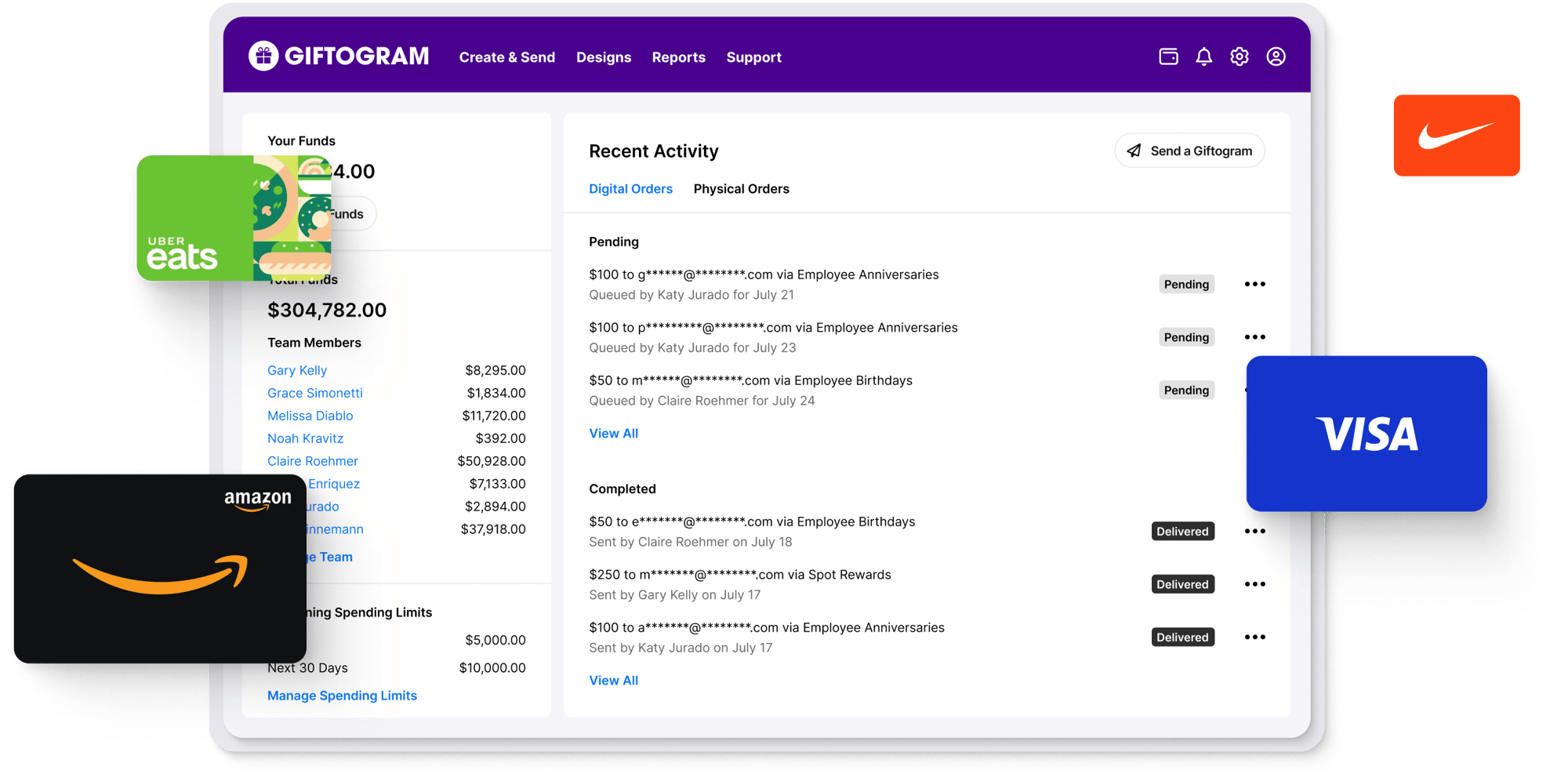Click the GIFTOGRAM wordmark
The image size is (1568, 781).
point(357,56)
